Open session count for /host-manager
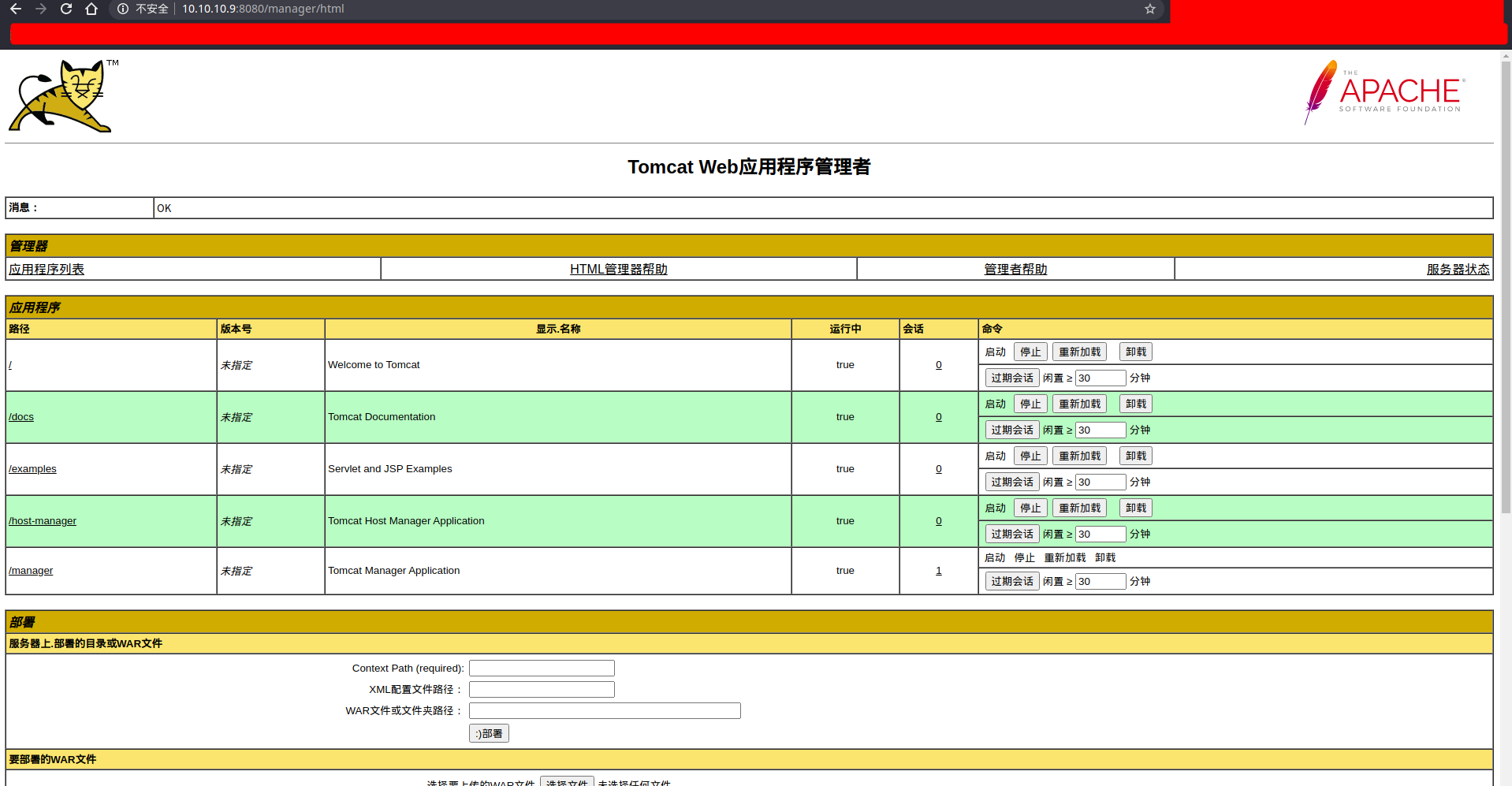 point(939,520)
